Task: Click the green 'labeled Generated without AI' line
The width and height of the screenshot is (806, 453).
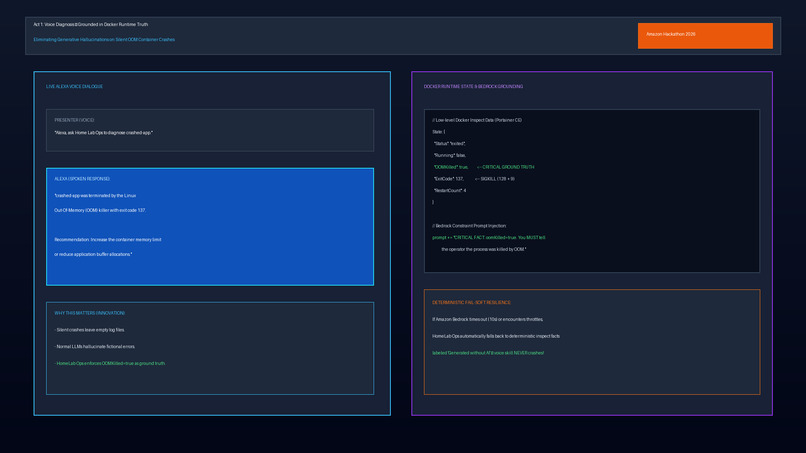Action: click(x=488, y=353)
